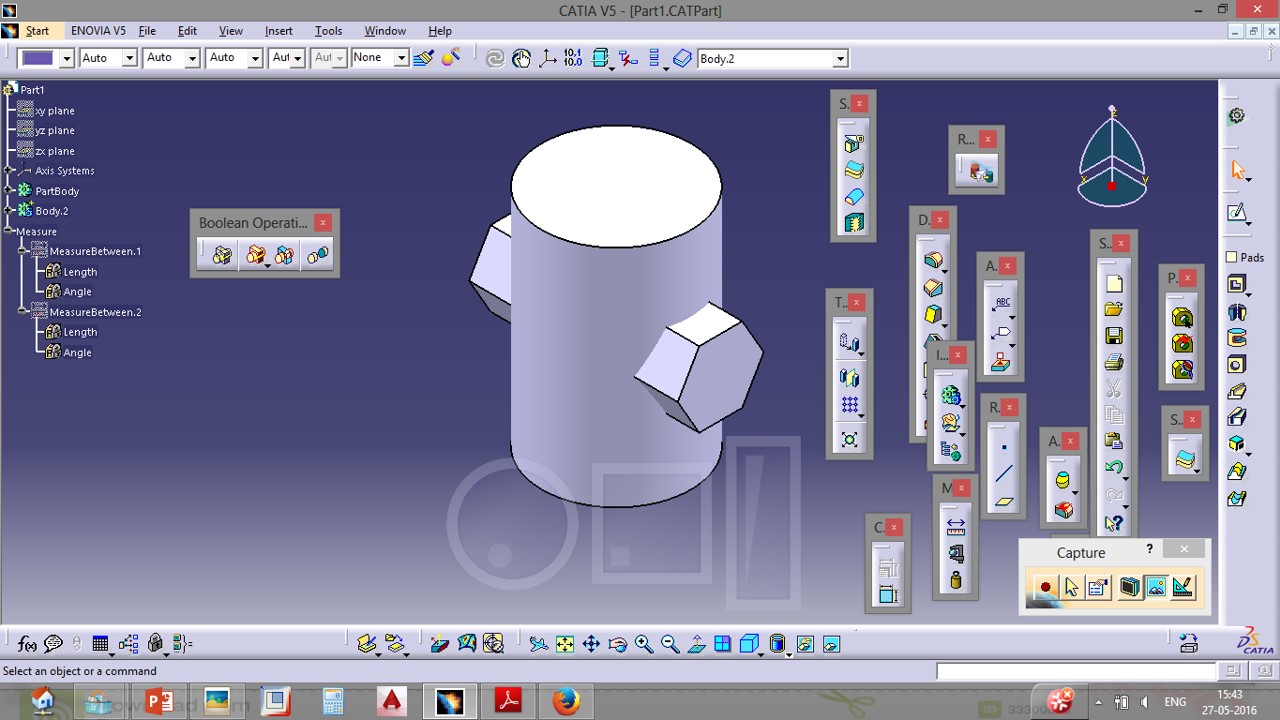Click the power input field at bottom
The height and width of the screenshot is (720, 1280).
click(x=1076, y=671)
